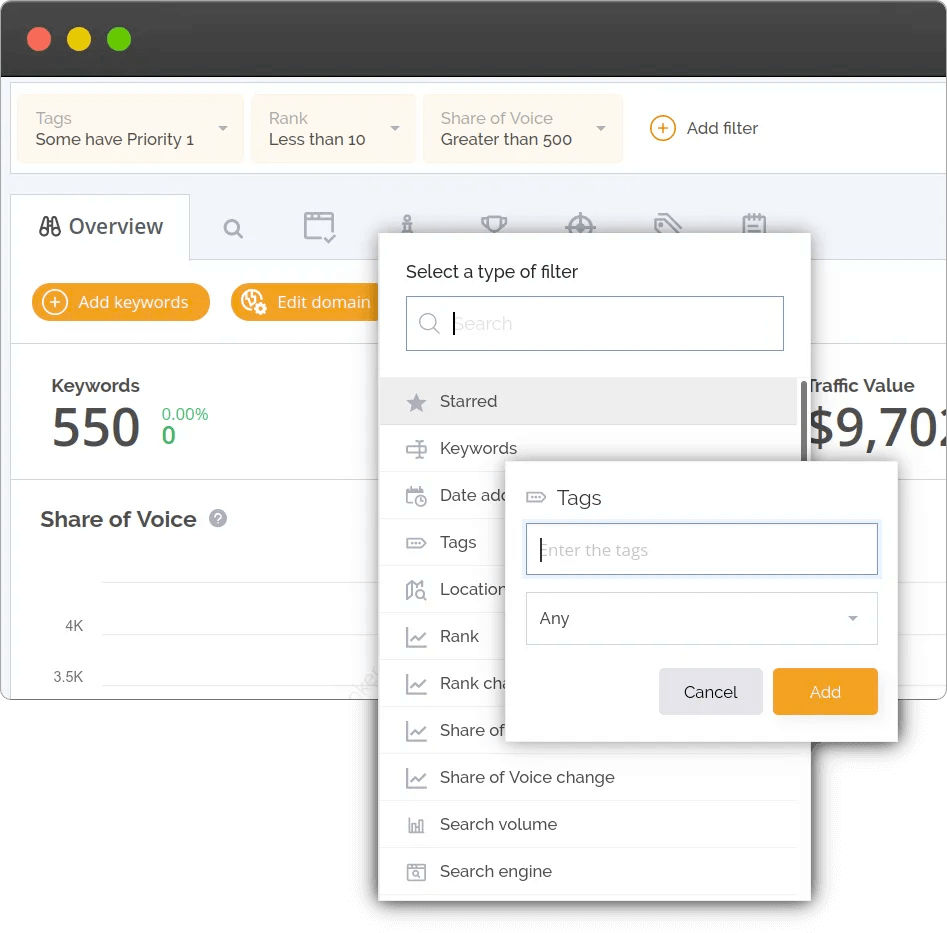Switch to the Overview tab

99,227
